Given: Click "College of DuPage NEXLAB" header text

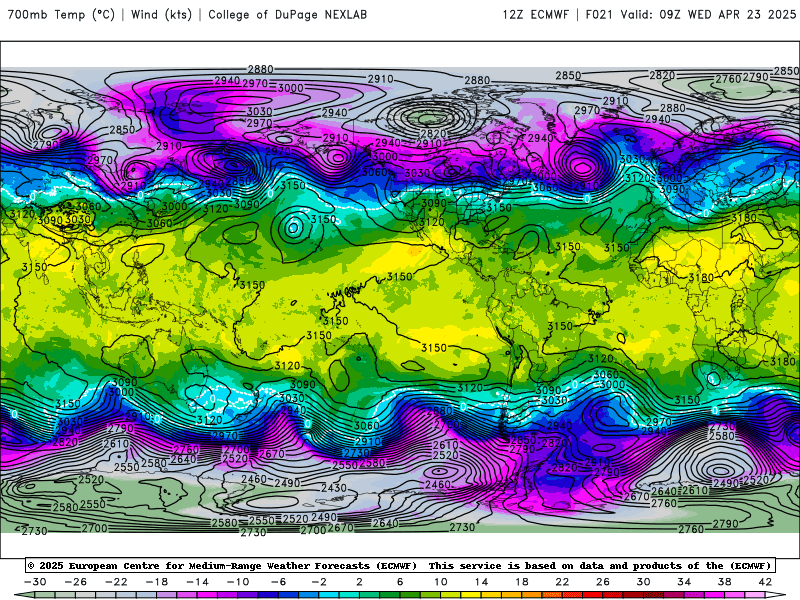Looking at the screenshot, I should pyautogui.click(x=287, y=14).
